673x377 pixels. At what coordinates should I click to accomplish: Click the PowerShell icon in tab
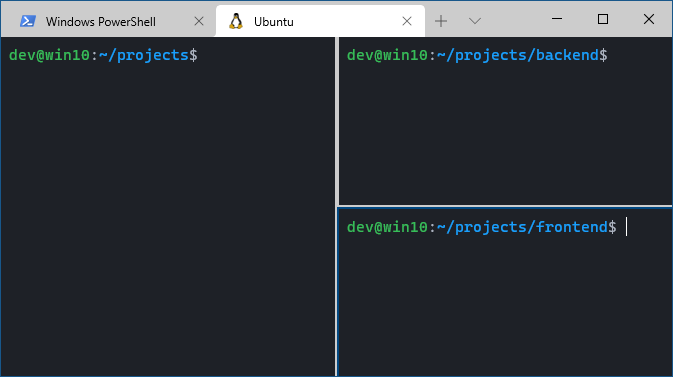coord(28,21)
